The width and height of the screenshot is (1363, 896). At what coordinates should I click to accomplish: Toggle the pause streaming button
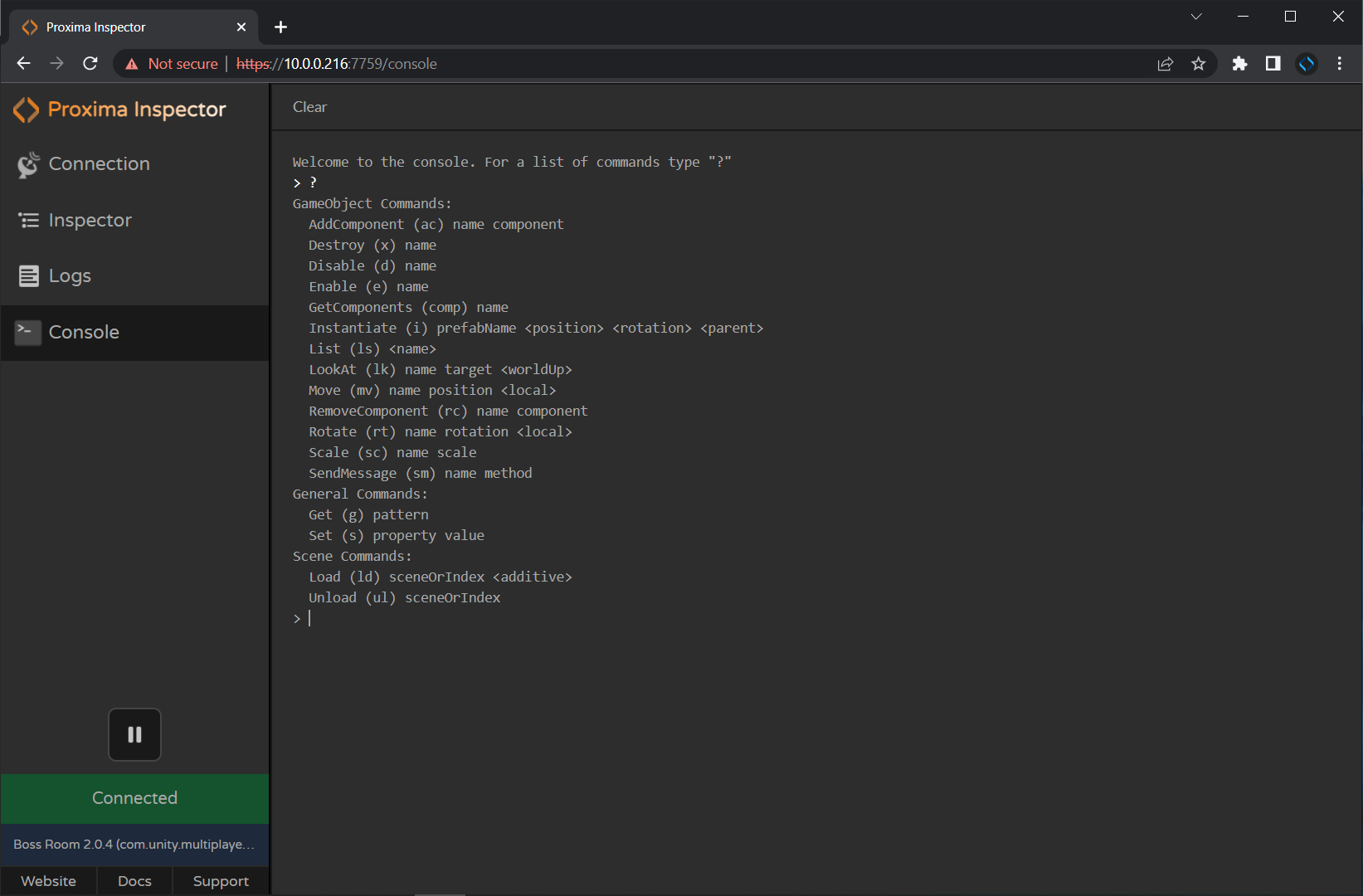pos(134,734)
